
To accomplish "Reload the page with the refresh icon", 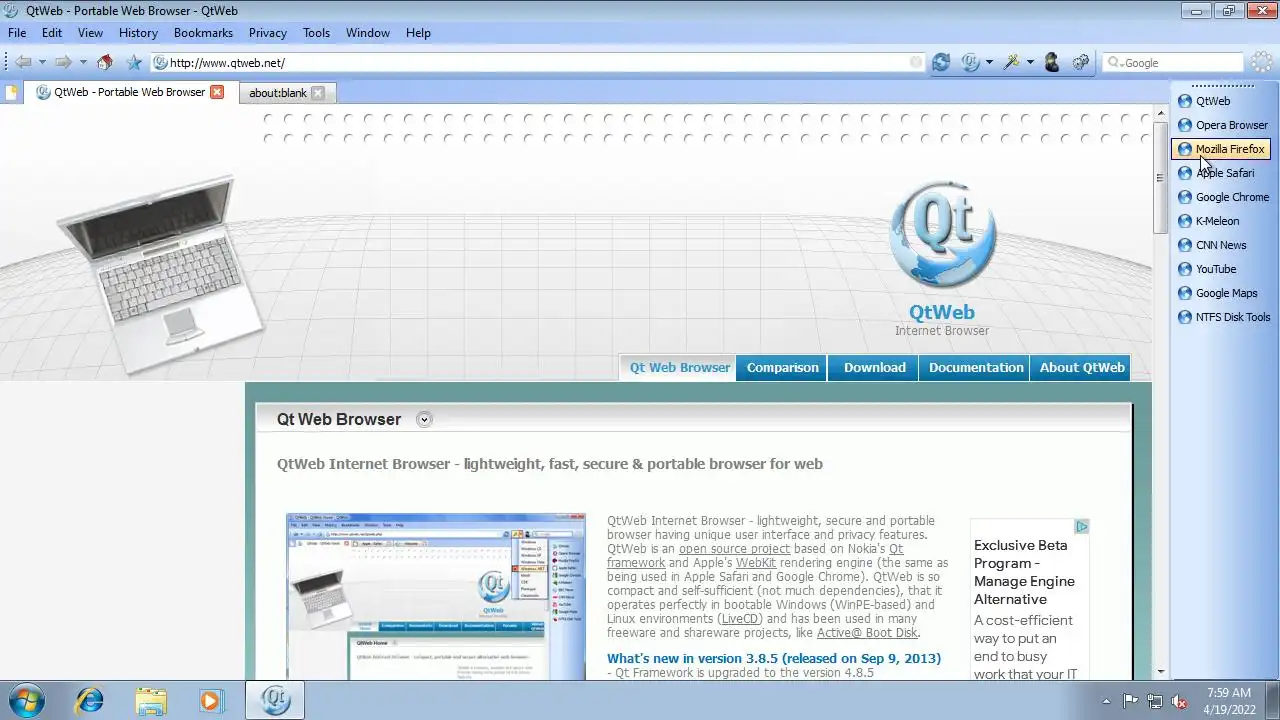I will point(941,62).
